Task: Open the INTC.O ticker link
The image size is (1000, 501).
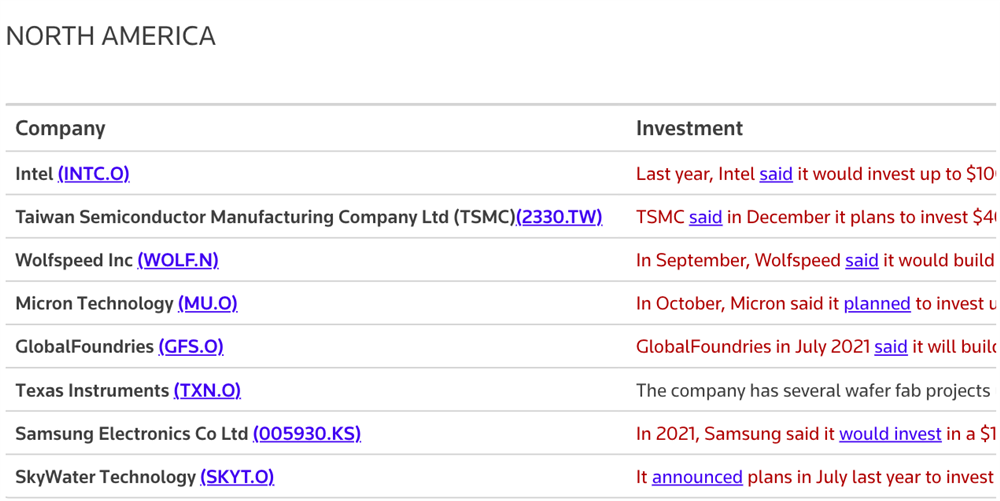Action: [93, 174]
